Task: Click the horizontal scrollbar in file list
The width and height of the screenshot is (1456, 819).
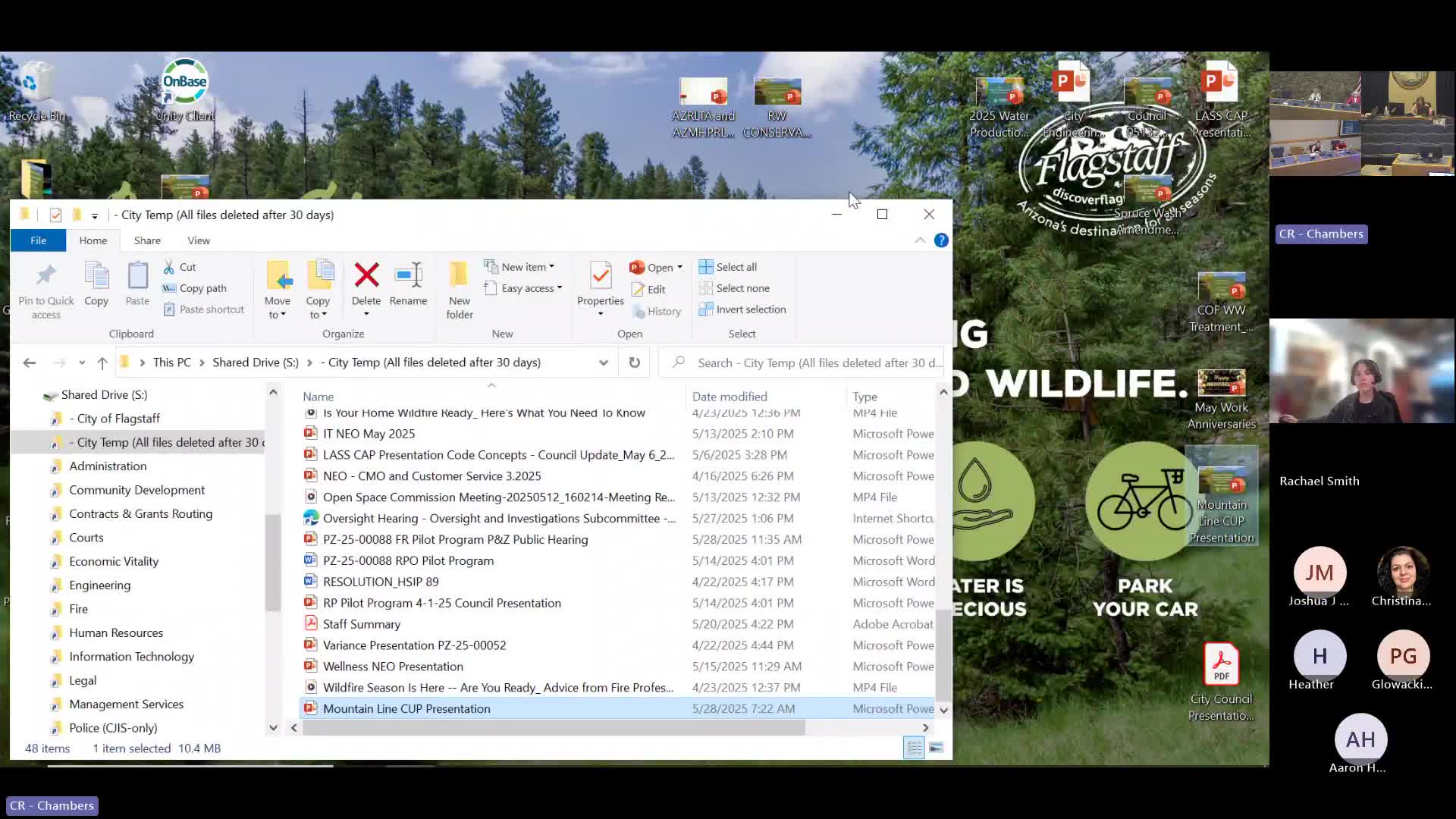Action: pos(554,728)
